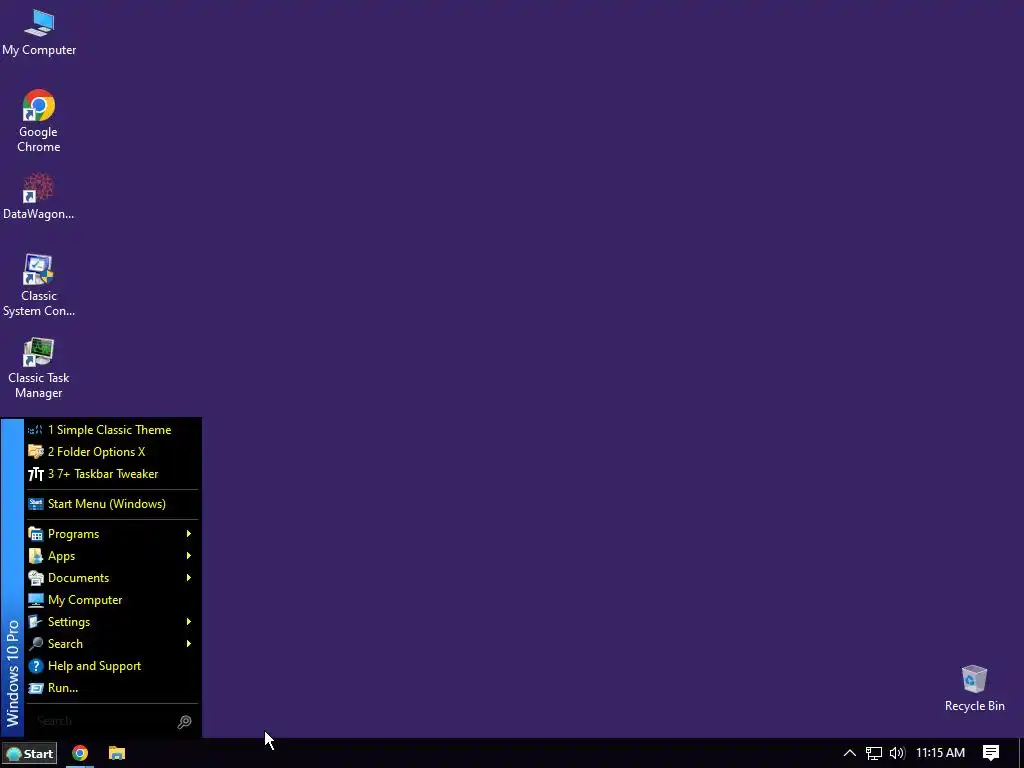Screen dimensions: 1024x768
Task: Expand the arrow beside Documents
Action: pyautogui.click(x=189, y=578)
